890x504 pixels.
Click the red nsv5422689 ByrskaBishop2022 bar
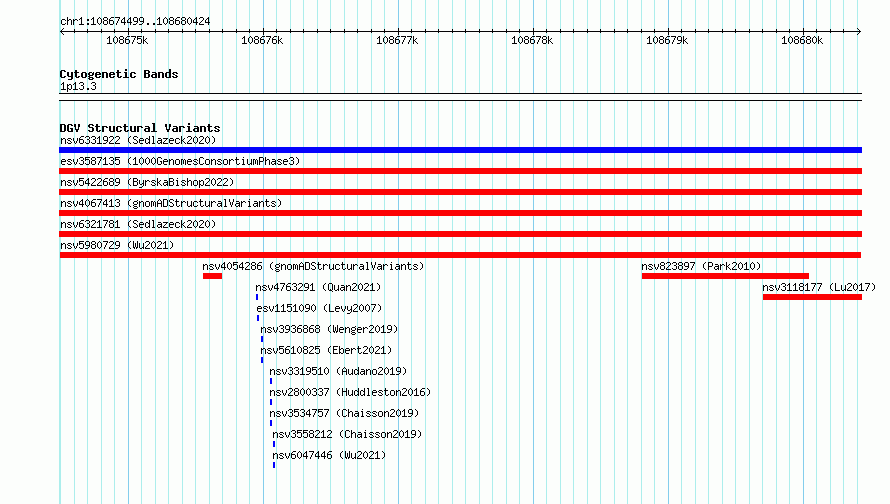pyautogui.click(x=460, y=192)
